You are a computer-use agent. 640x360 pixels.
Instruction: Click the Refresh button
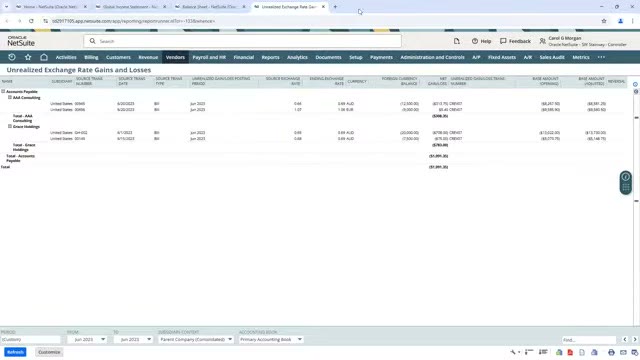[x=16, y=352]
